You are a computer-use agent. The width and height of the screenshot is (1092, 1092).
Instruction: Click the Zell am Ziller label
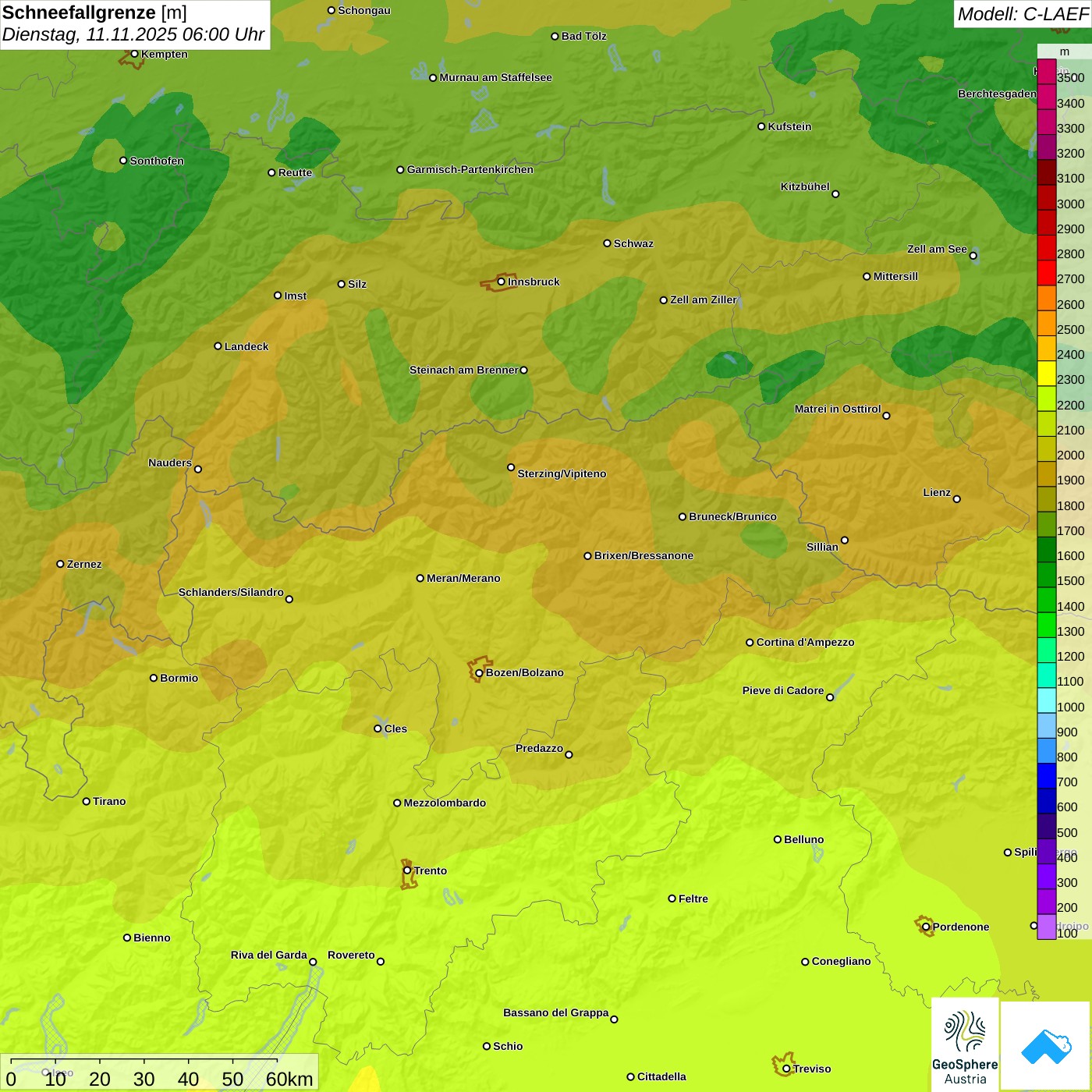704,300
